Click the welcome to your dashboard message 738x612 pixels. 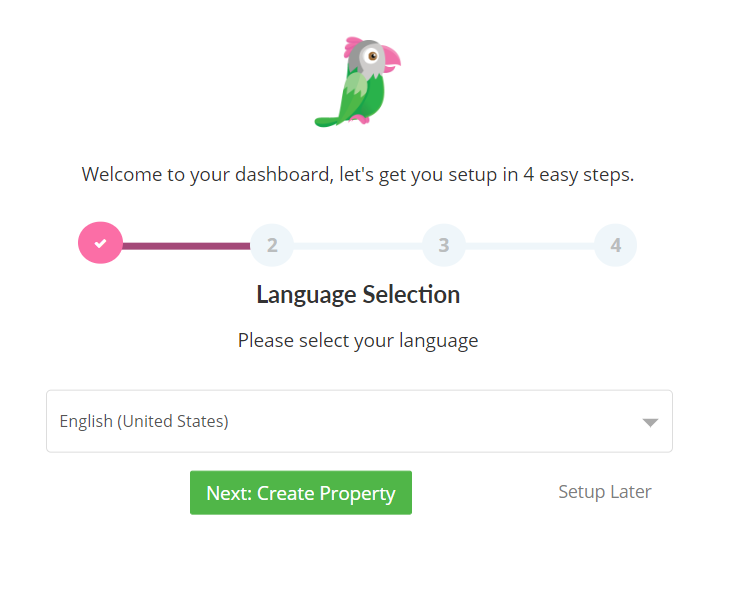pos(358,175)
